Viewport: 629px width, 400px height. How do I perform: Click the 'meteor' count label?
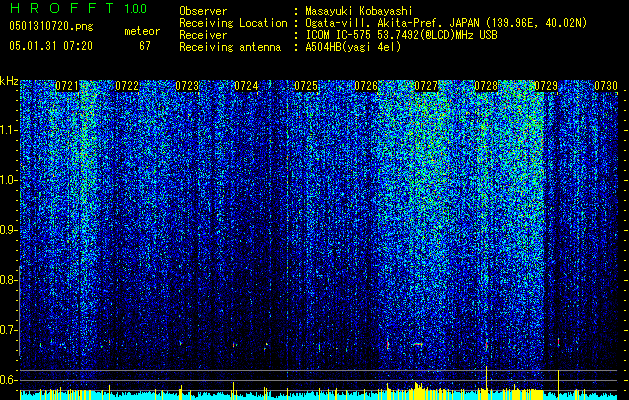click(x=142, y=31)
